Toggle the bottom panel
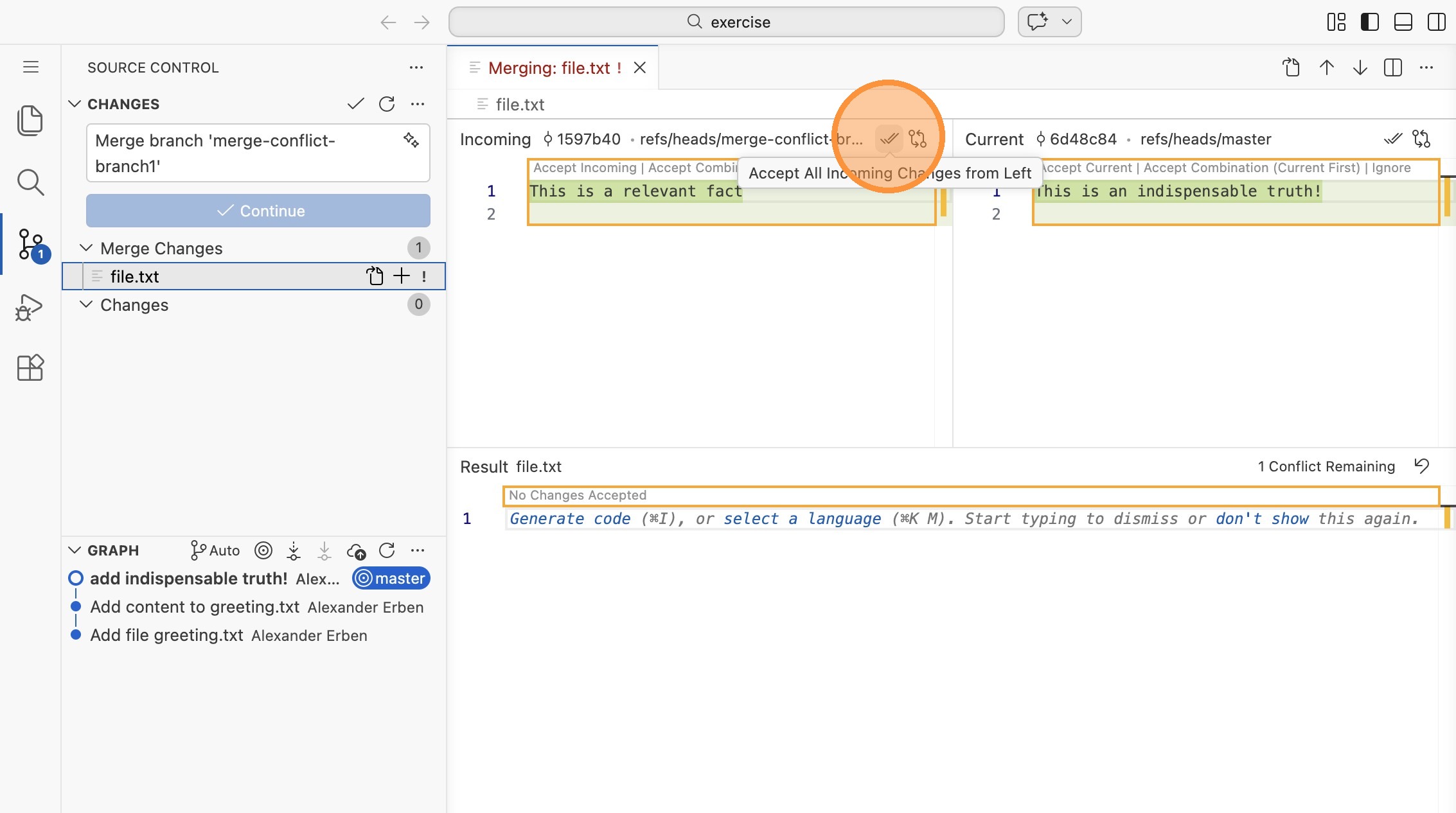The width and height of the screenshot is (1456, 813). coord(1403,22)
